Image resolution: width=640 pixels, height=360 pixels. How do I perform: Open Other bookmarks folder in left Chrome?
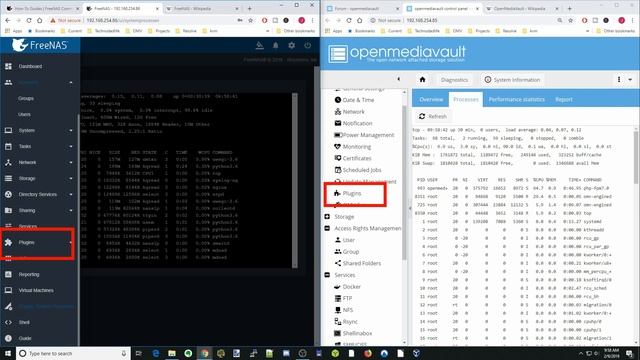296,31
